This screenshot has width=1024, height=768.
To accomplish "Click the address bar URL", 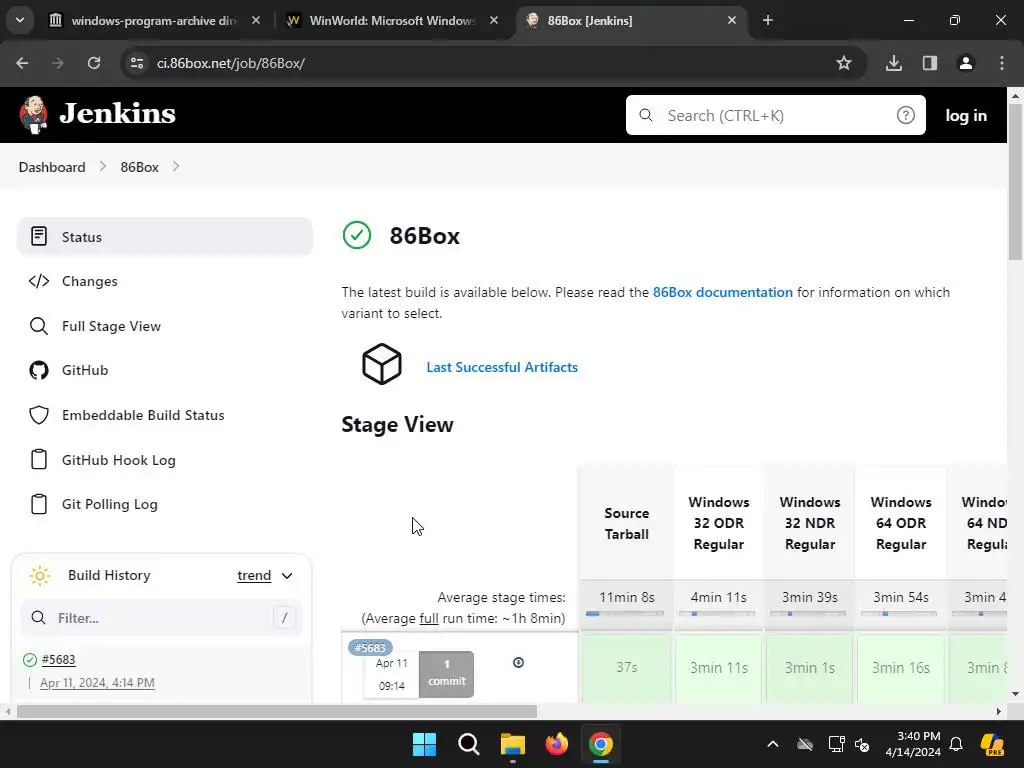I will (x=231, y=63).
